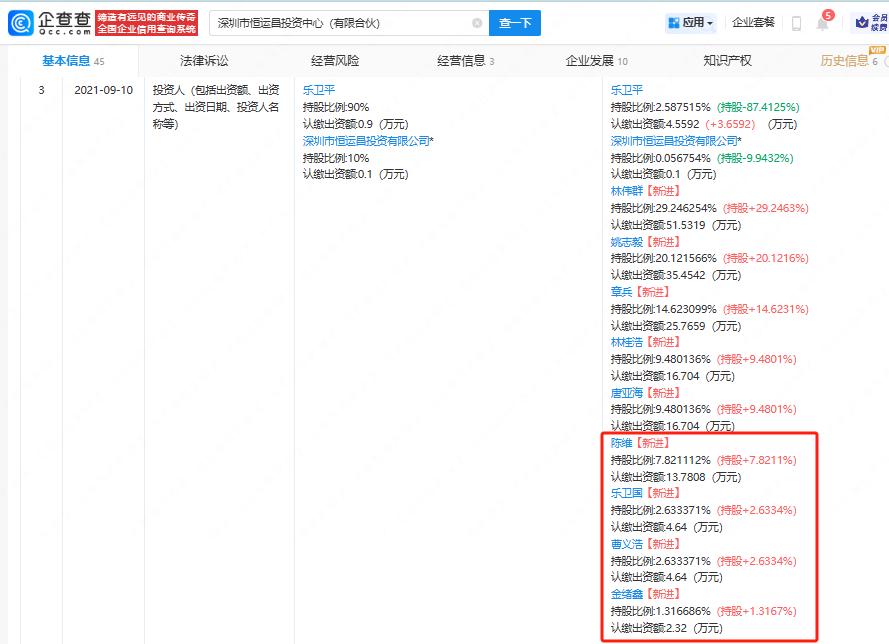Open 陈维 investor link
This screenshot has width=889, height=644.
point(621,443)
